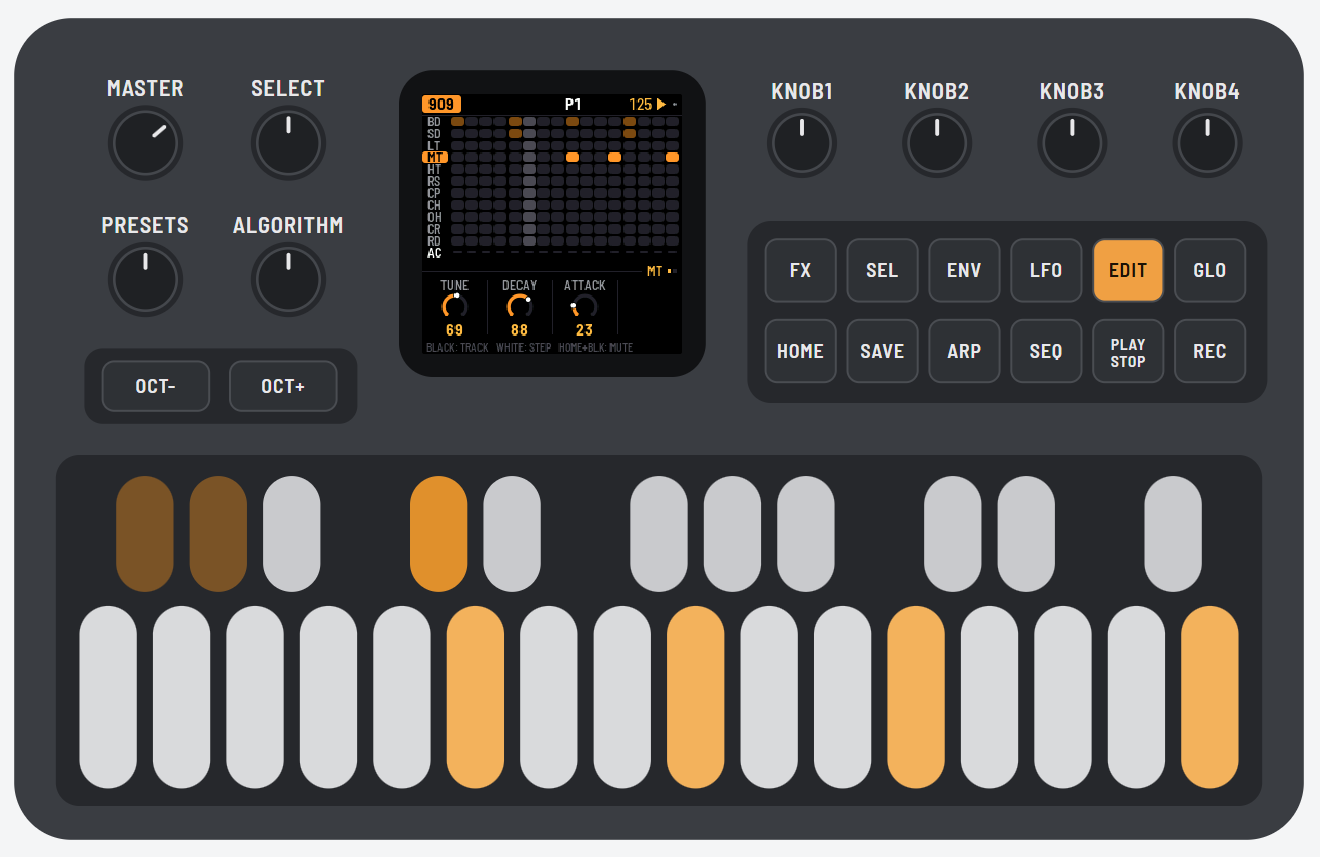
Task: Click the ATTACK dial on the display
Action: coord(584,305)
